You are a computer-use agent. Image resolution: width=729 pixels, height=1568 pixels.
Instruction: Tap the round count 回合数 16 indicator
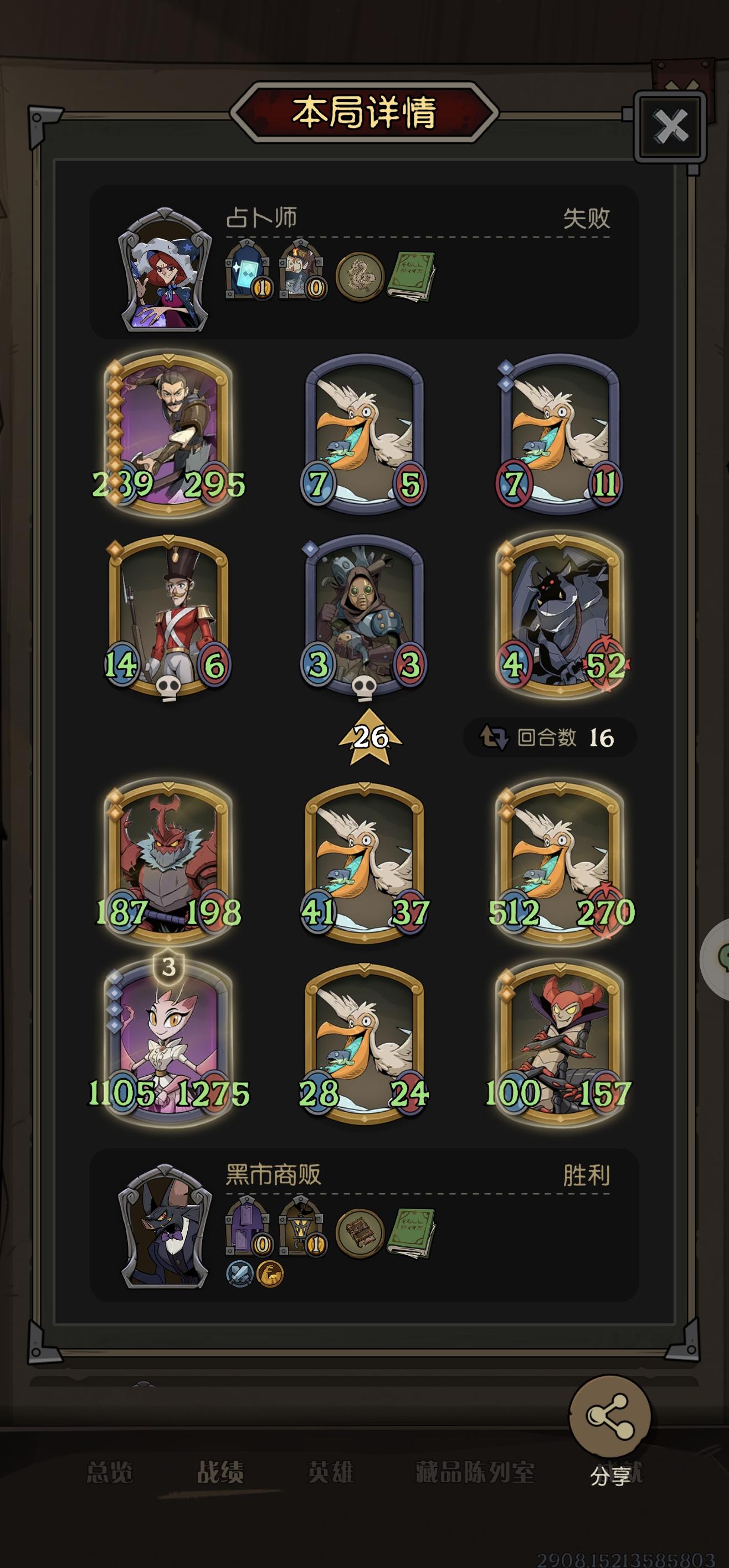(550, 737)
